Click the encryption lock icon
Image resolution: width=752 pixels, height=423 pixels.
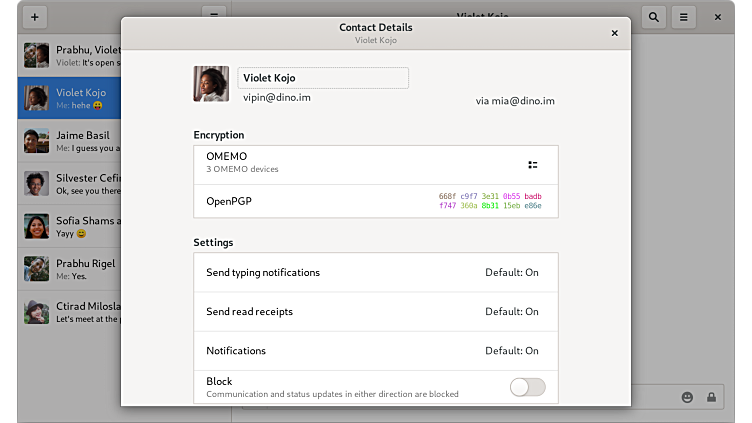(x=712, y=397)
